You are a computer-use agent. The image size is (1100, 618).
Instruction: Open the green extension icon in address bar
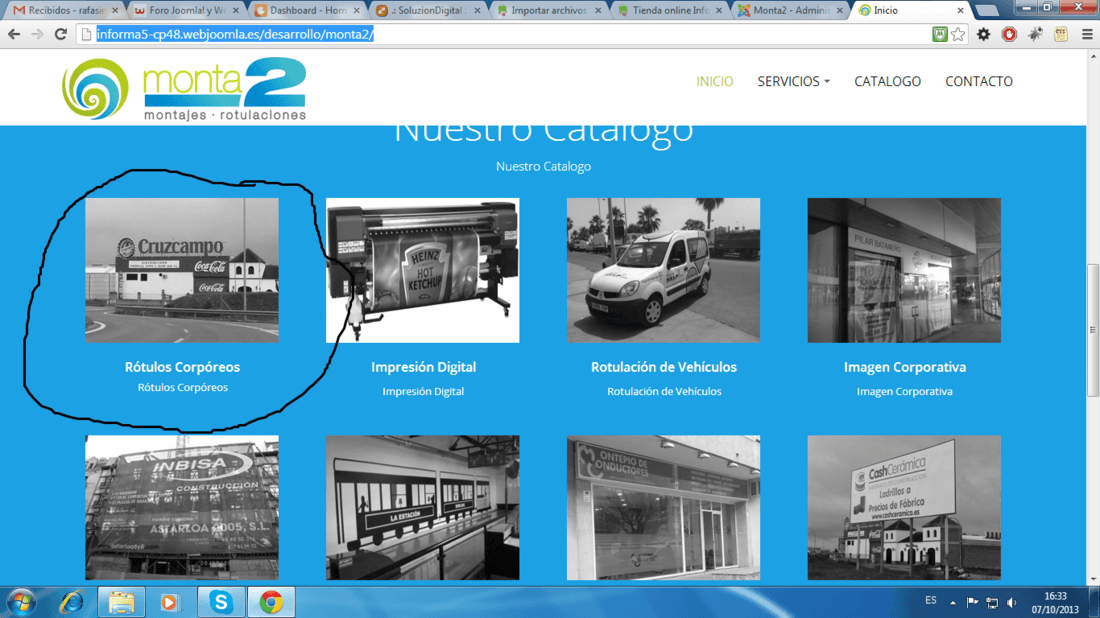point(939,34)
